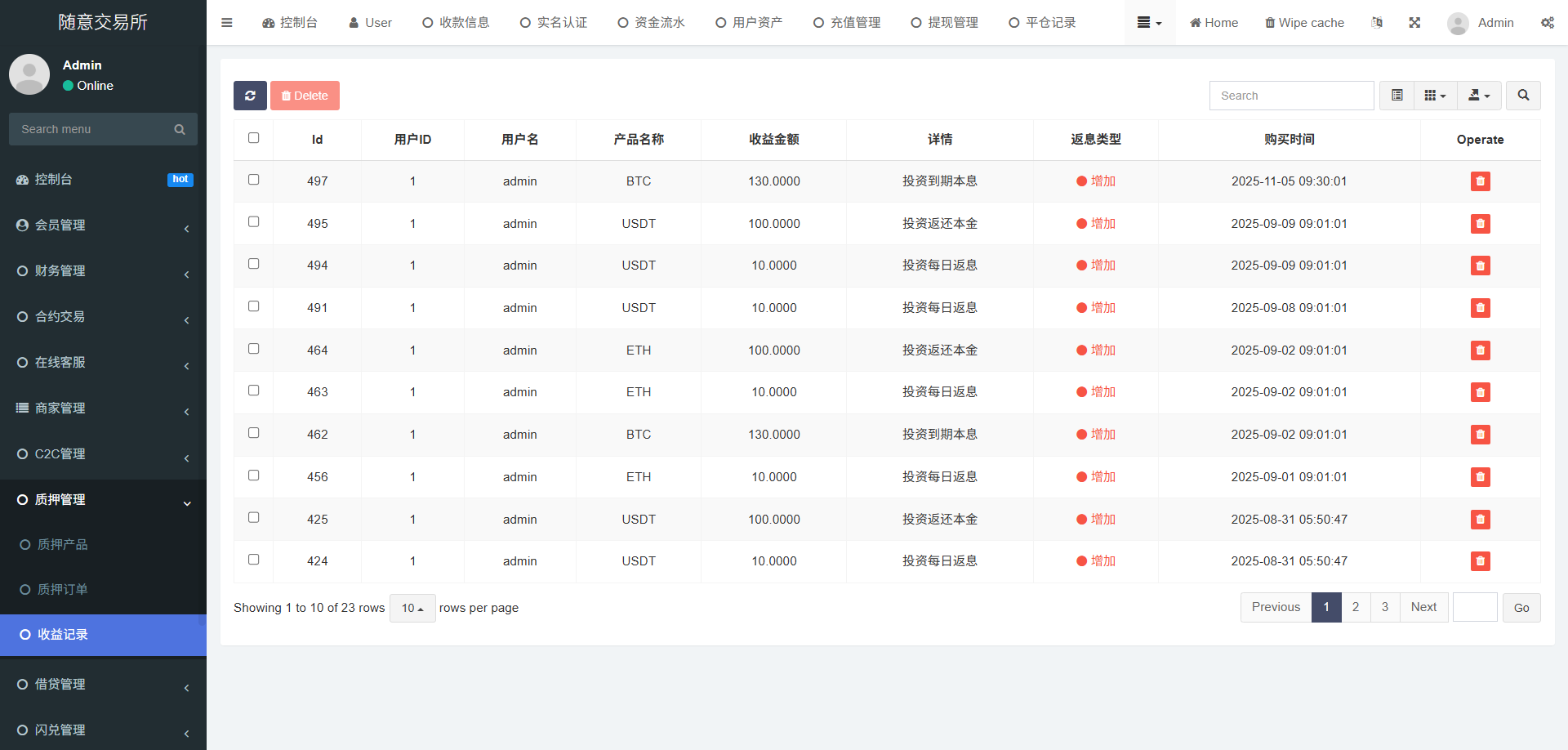The height and width of the screenshot is (750, 1568).
Task: Tick the checkbox for row 462
Action: (254, 433)
